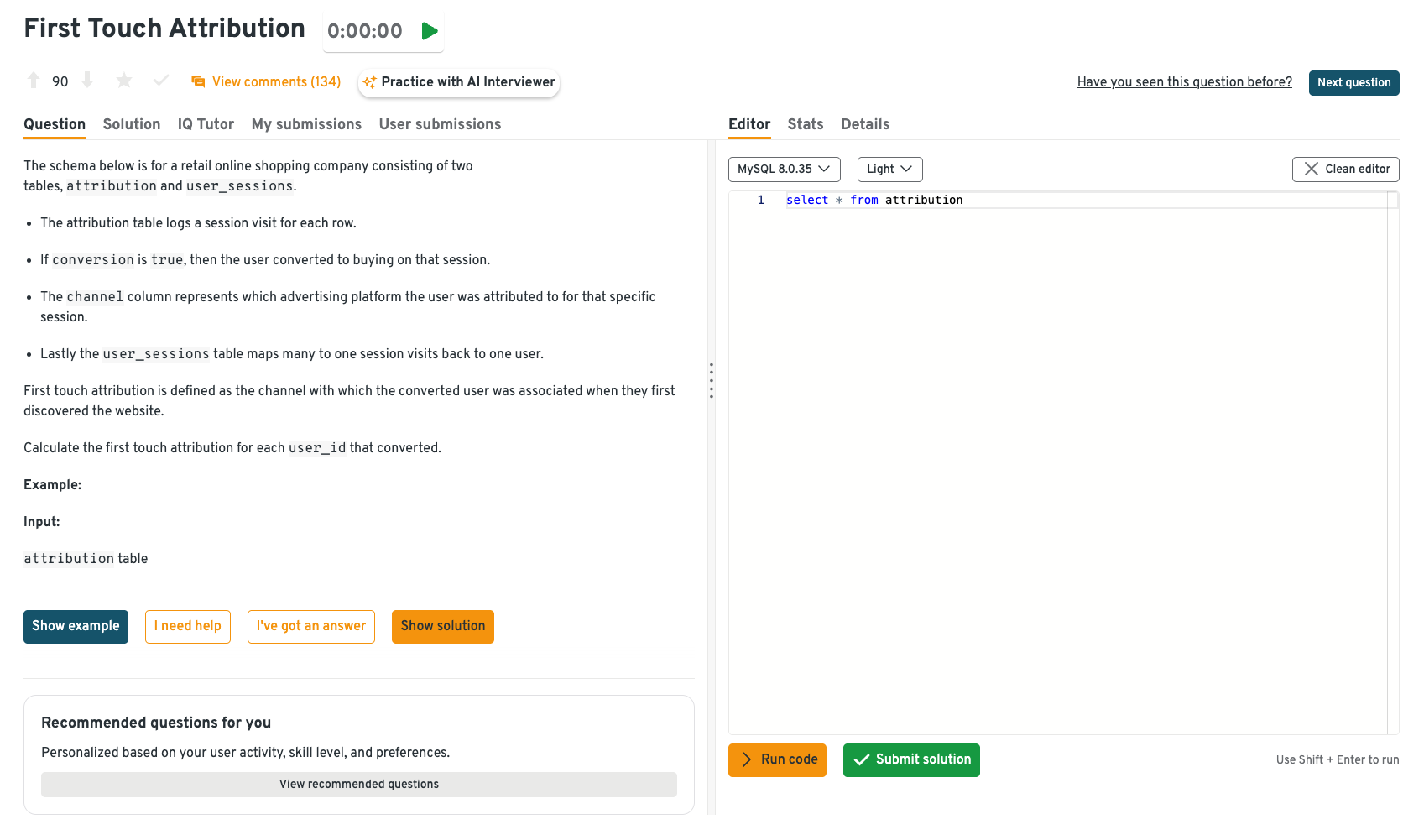Click 'Have you seen this question before?' link
Screen dimensions: 1403x840
(x=1184, y=81)
